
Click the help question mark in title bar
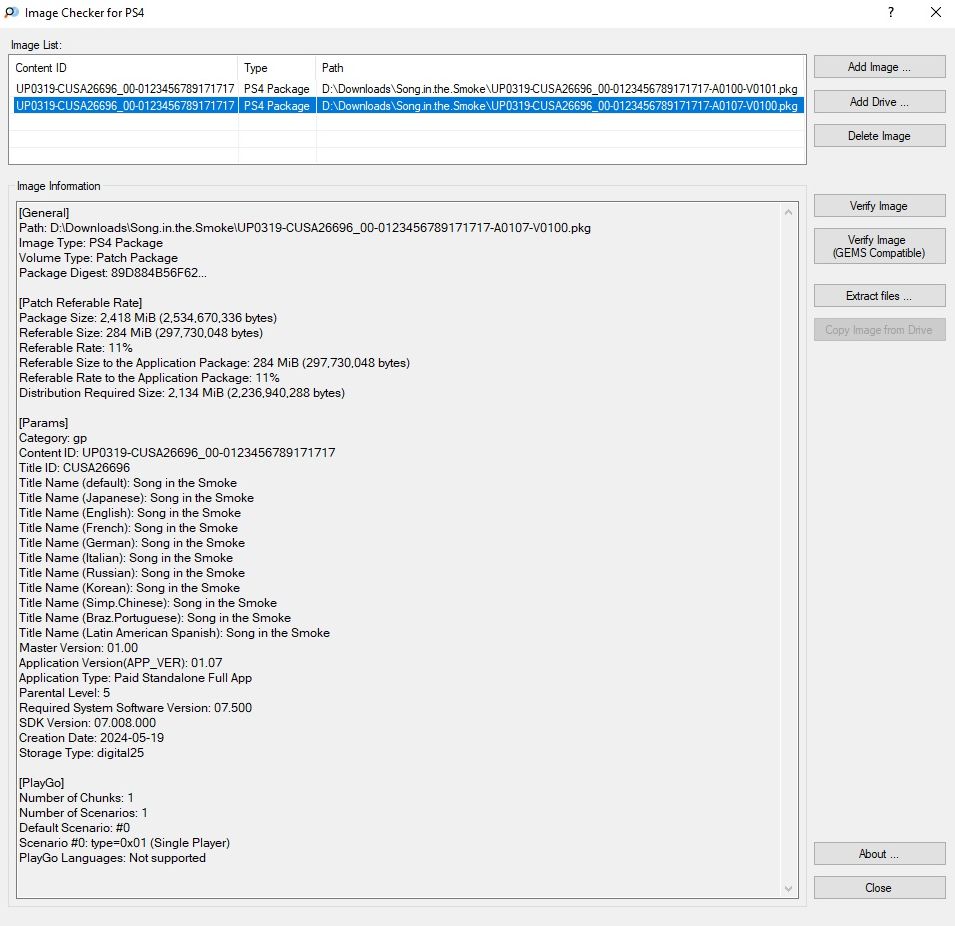[x=891, y=12]
